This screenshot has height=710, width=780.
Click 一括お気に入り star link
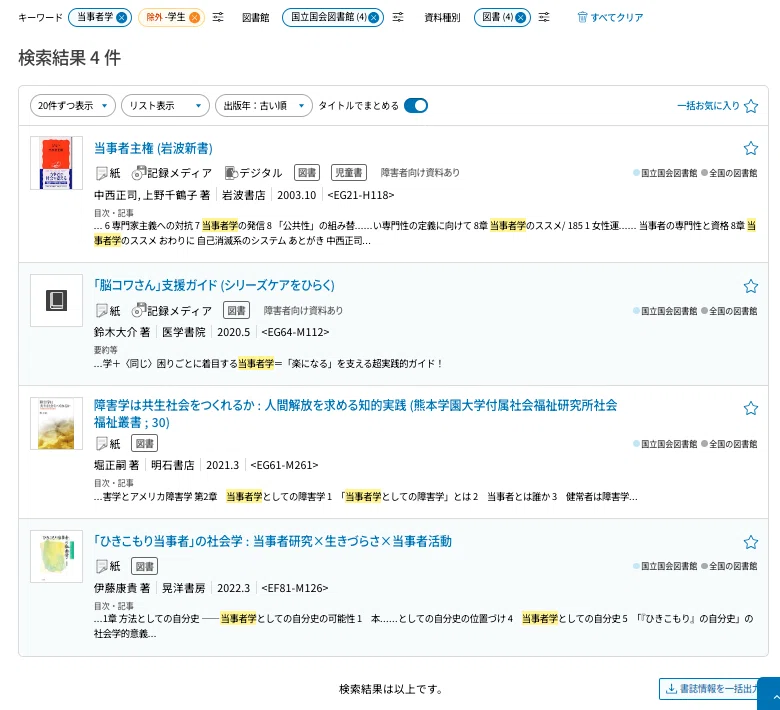coord(717,105)
